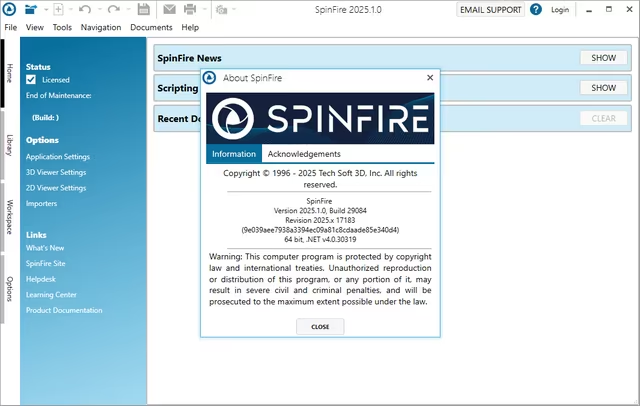Click the email envelope icon

tap(169, 9)
